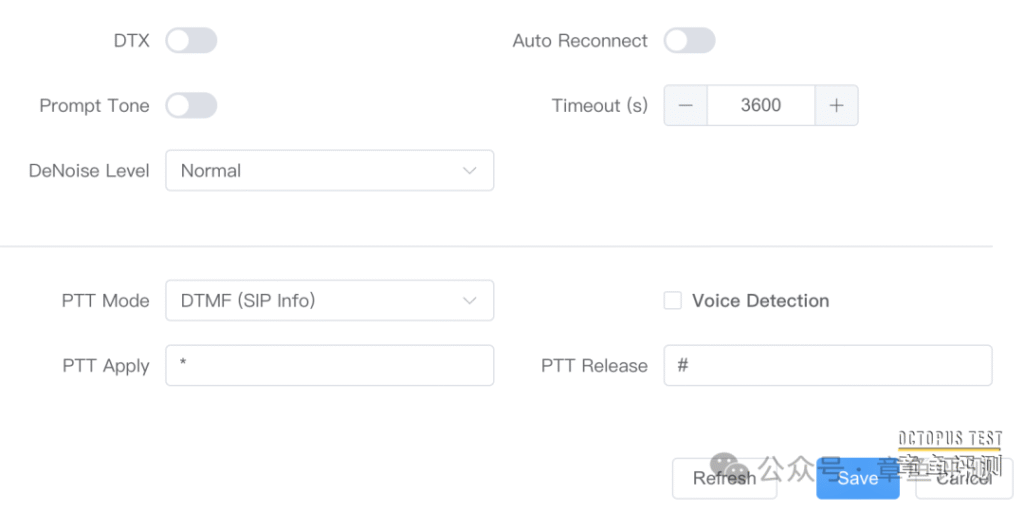Check the Voice Detection checkbox
Viewport: 1024px width, 511px height.
(673, 301)
